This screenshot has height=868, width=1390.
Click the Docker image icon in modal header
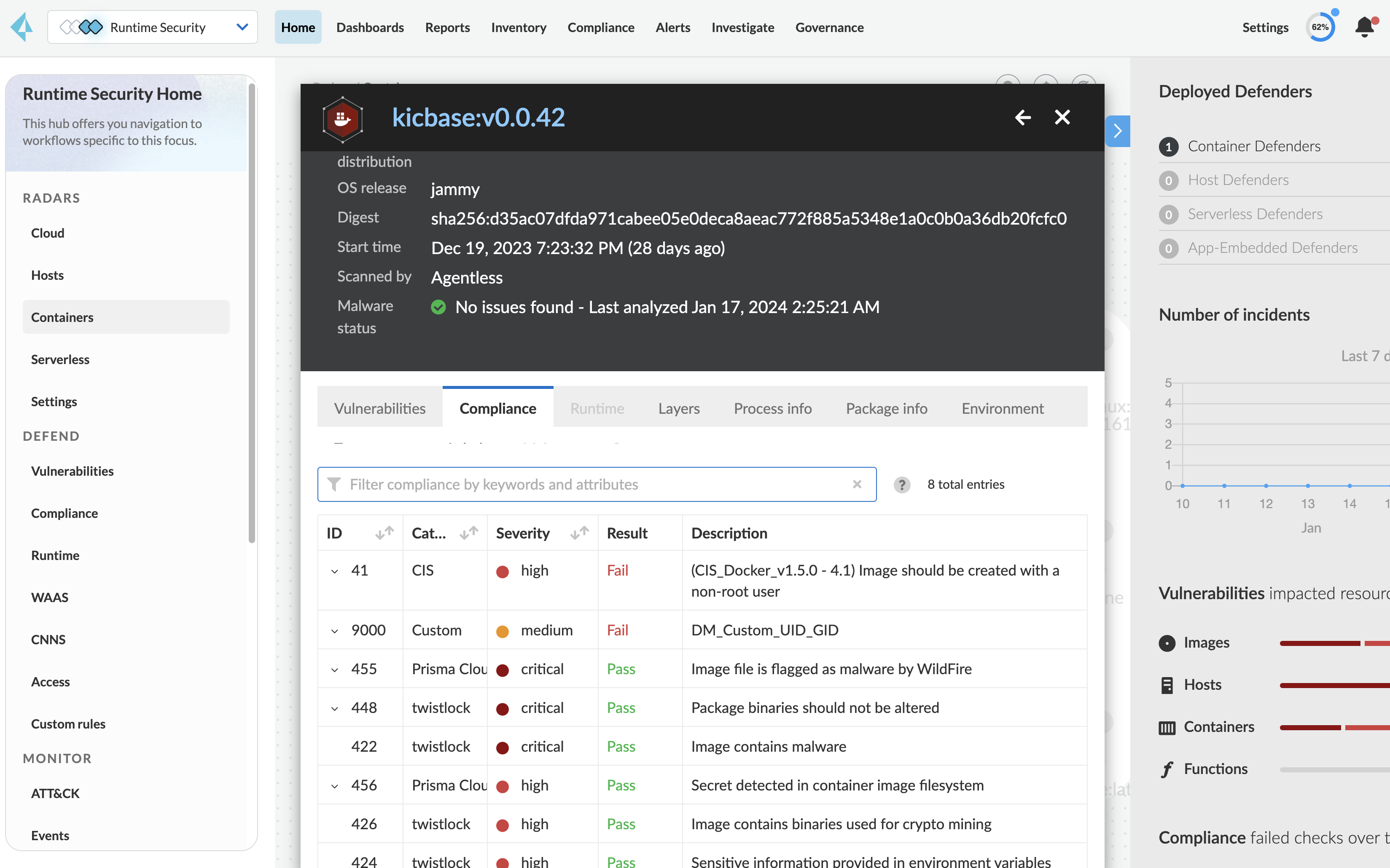[x=342, y=119]
